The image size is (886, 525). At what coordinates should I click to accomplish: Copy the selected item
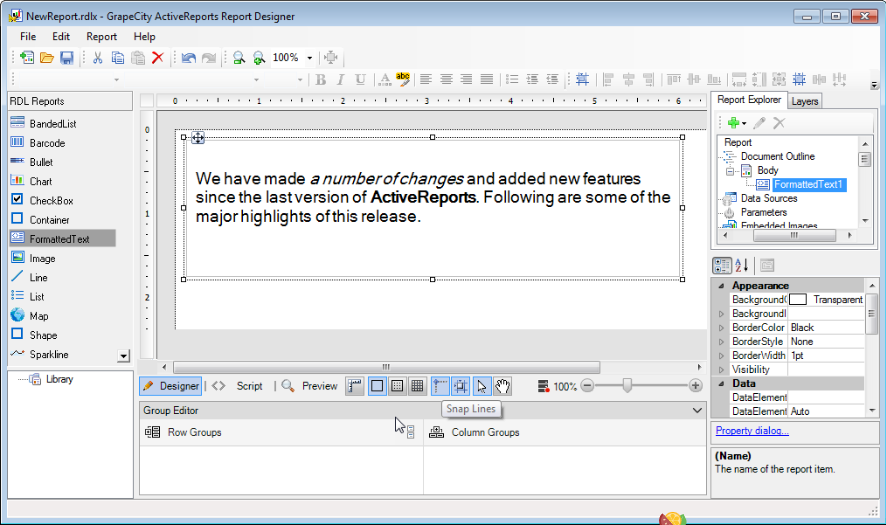(x=118, y=57)
